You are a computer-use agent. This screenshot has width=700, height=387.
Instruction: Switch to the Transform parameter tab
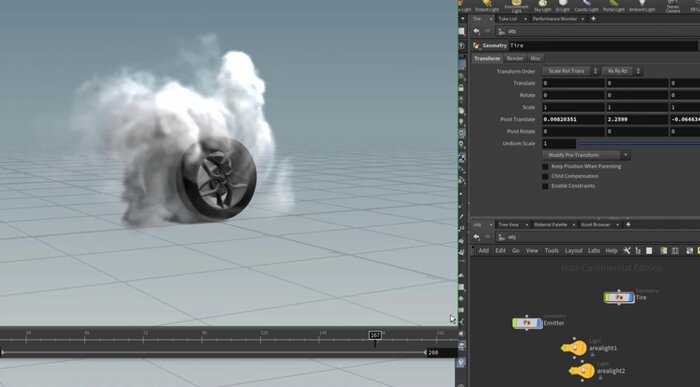(x=487, y=58)
